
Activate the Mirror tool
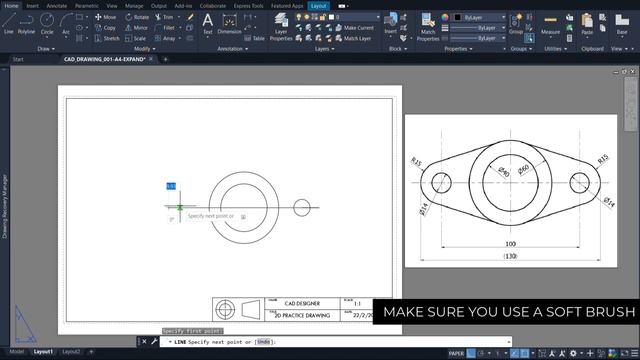point(136,28)
